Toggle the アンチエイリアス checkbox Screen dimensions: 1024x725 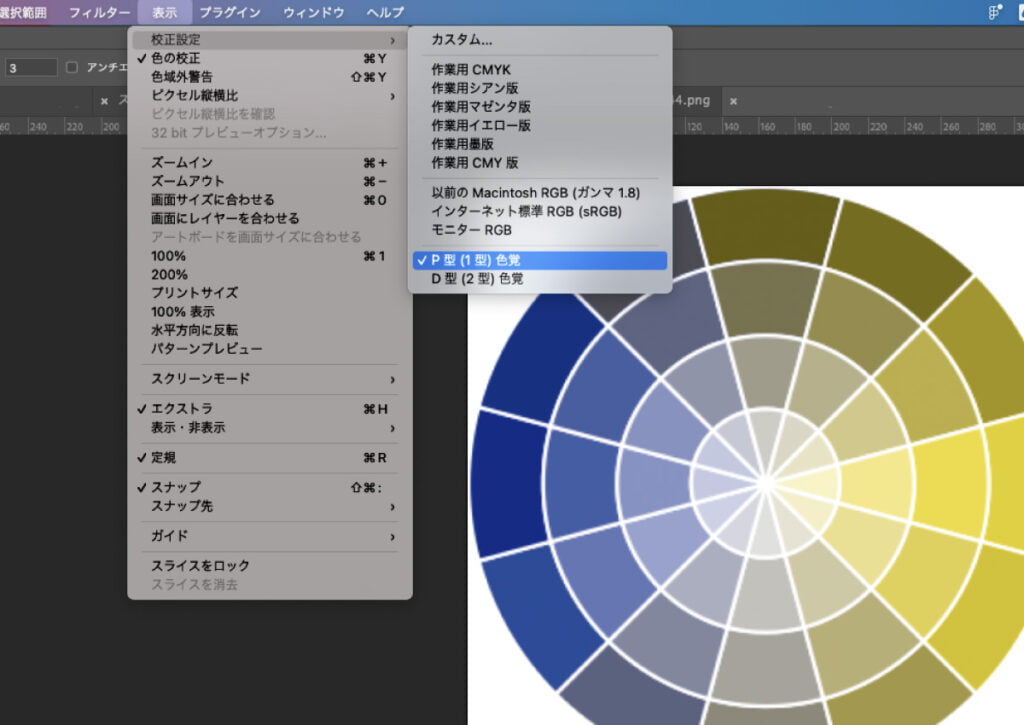click(x=71, y=68)
